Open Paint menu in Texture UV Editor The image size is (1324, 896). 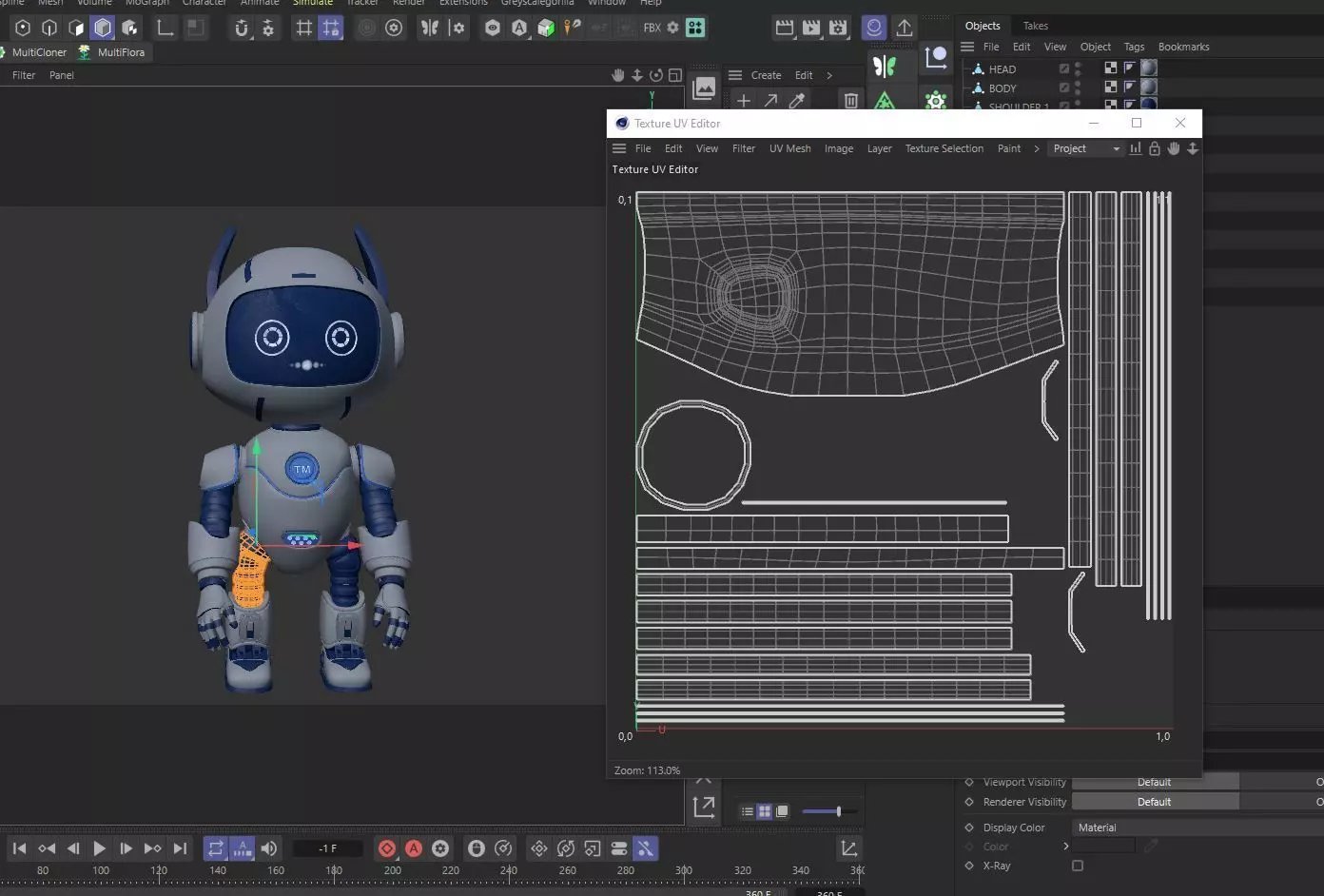click(x=1009, y=148)
